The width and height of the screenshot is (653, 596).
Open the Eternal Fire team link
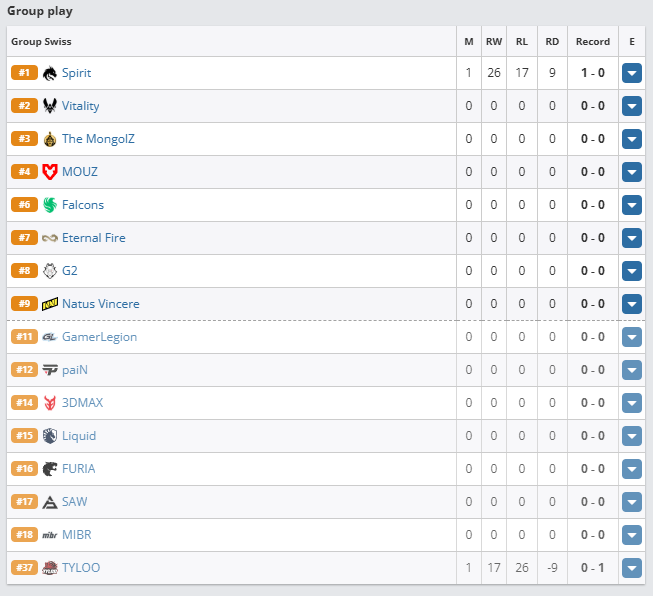(94, 238)
